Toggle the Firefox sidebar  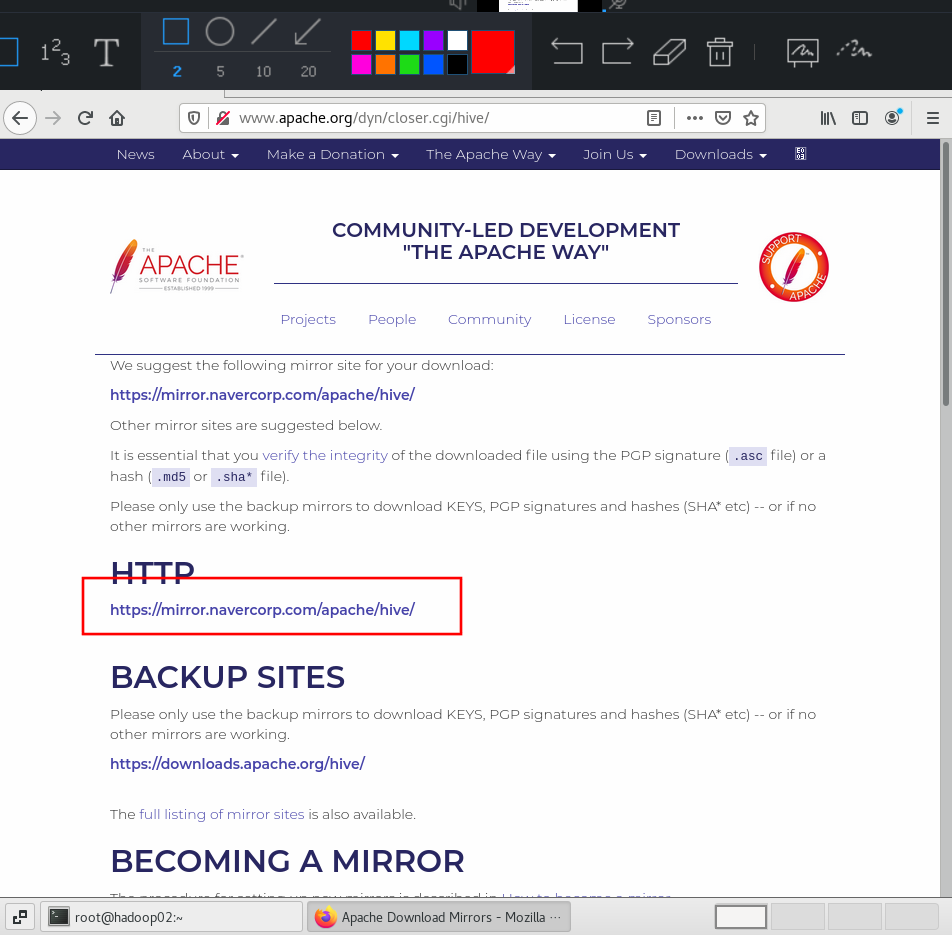(860, 118)
